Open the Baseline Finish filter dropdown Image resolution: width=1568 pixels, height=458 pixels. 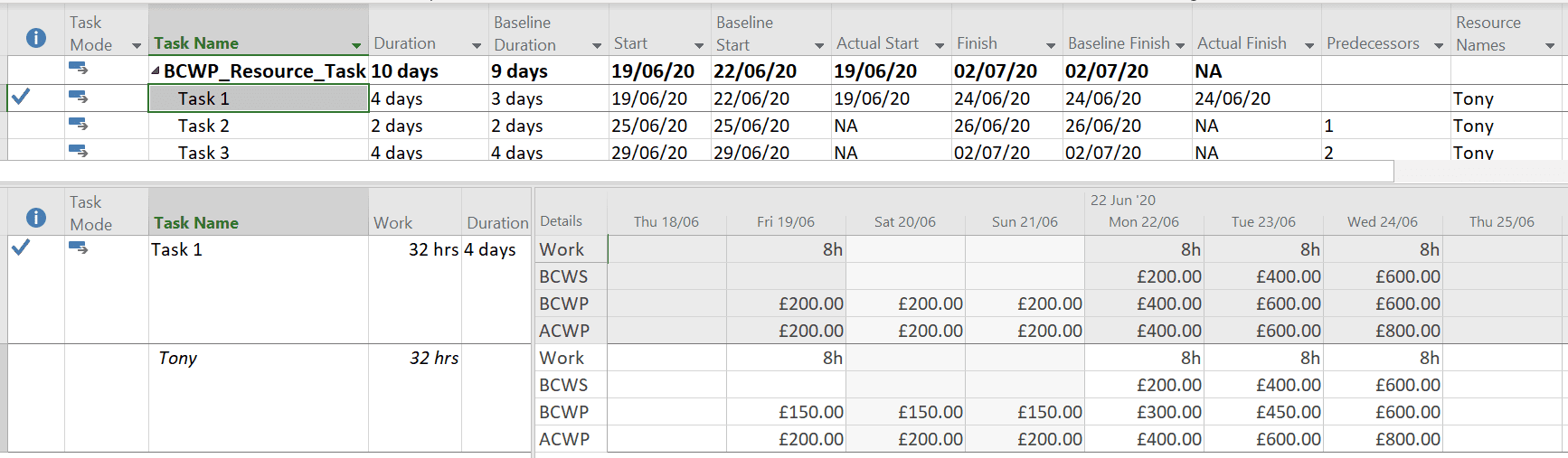1180,45
